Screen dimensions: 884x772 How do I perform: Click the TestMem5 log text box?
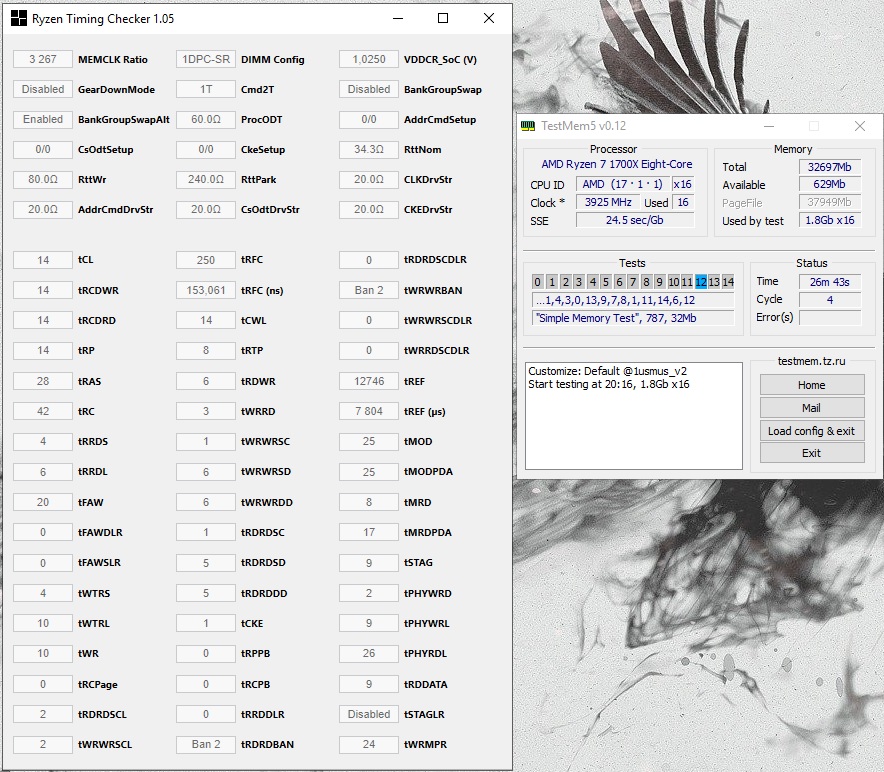[634, 416]
